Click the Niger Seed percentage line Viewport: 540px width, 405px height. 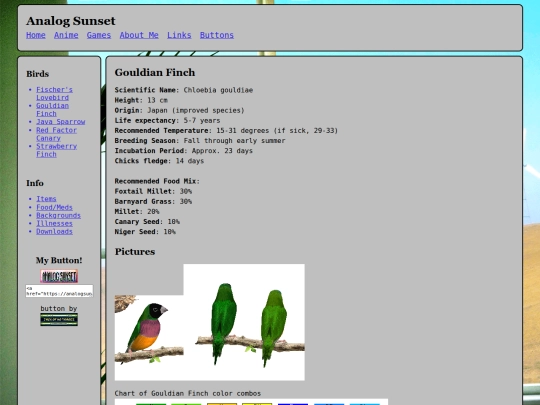pos(145,232)
